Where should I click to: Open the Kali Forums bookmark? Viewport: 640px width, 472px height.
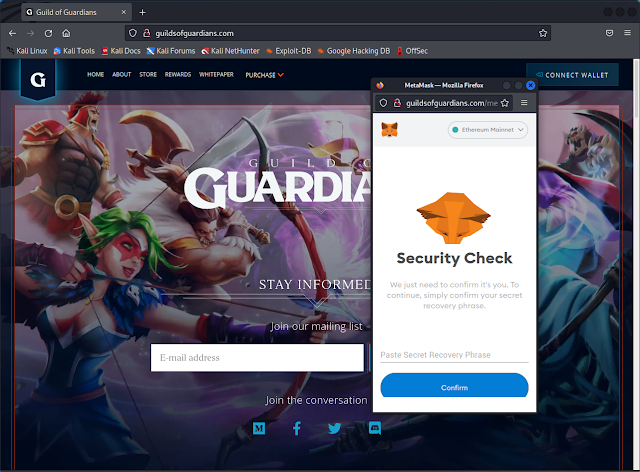(x=171, y=51)
